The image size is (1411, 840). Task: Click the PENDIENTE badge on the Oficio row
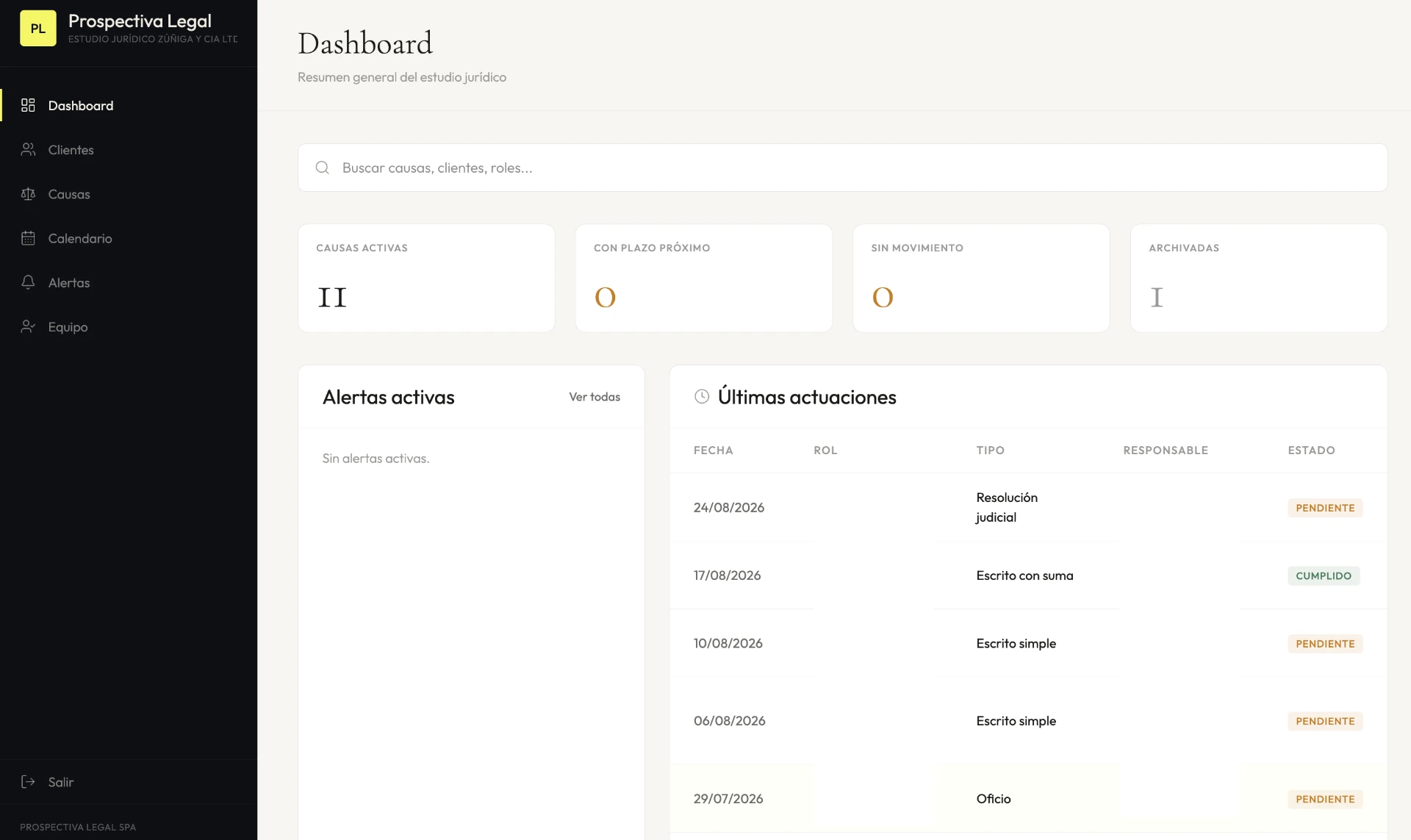(x=1325, y=799)
